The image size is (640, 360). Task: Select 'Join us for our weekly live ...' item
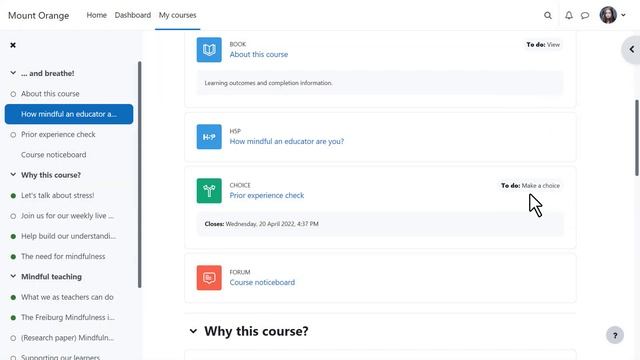pyautogui.click(x=67, y=216)
